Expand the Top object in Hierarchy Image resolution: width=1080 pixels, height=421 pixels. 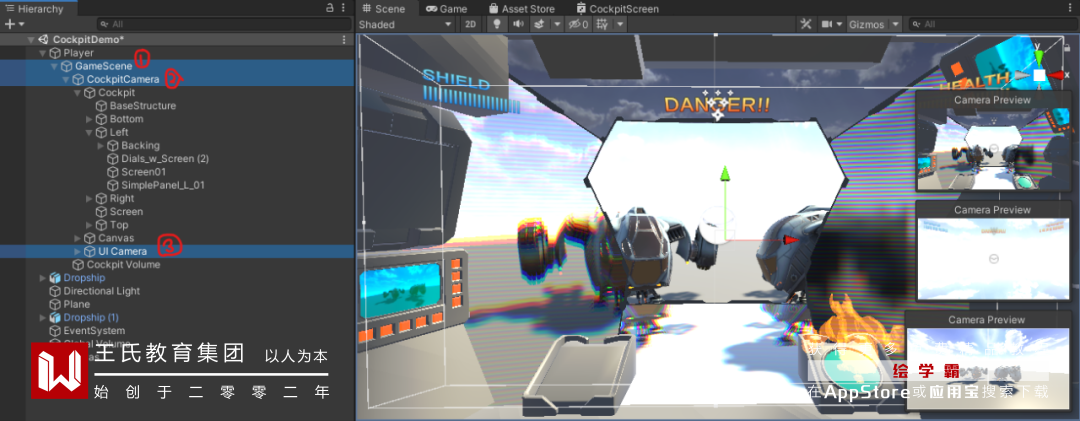89,225
